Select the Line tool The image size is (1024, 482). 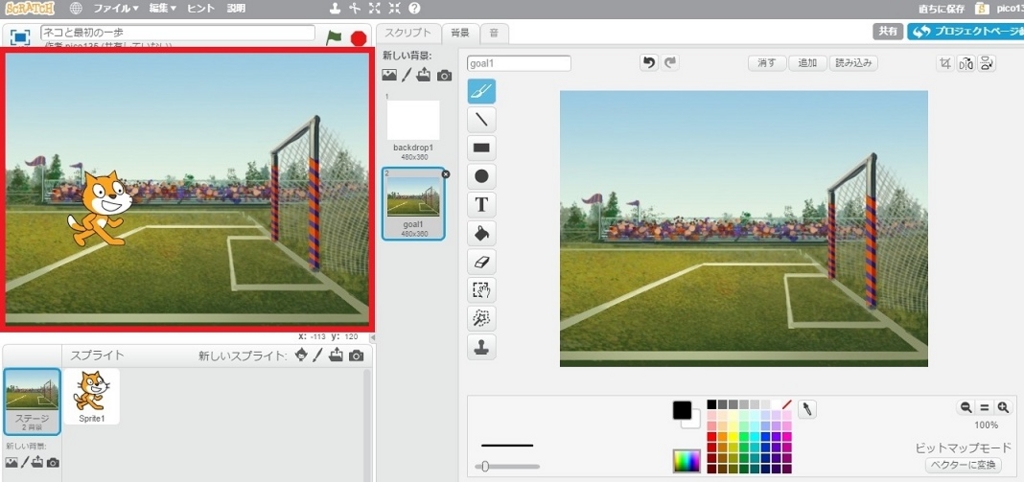click(481, 120)
